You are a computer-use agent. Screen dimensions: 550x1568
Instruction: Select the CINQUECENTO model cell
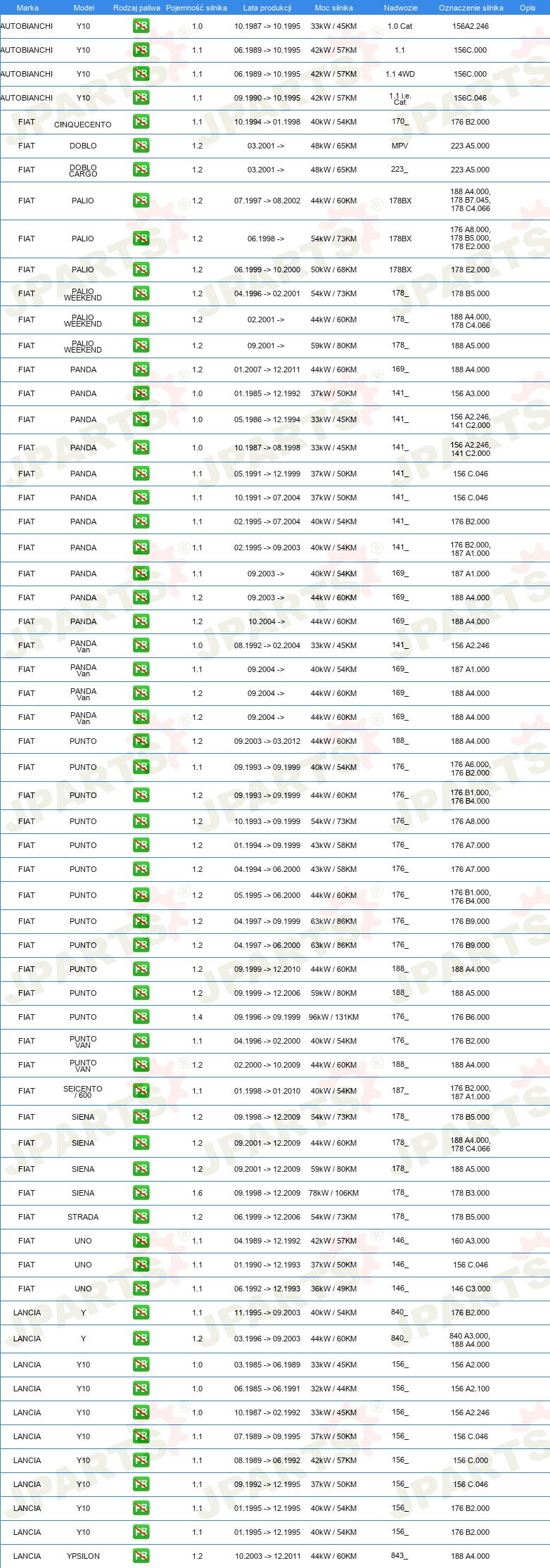pyautogui.click(x=83, y=125)
